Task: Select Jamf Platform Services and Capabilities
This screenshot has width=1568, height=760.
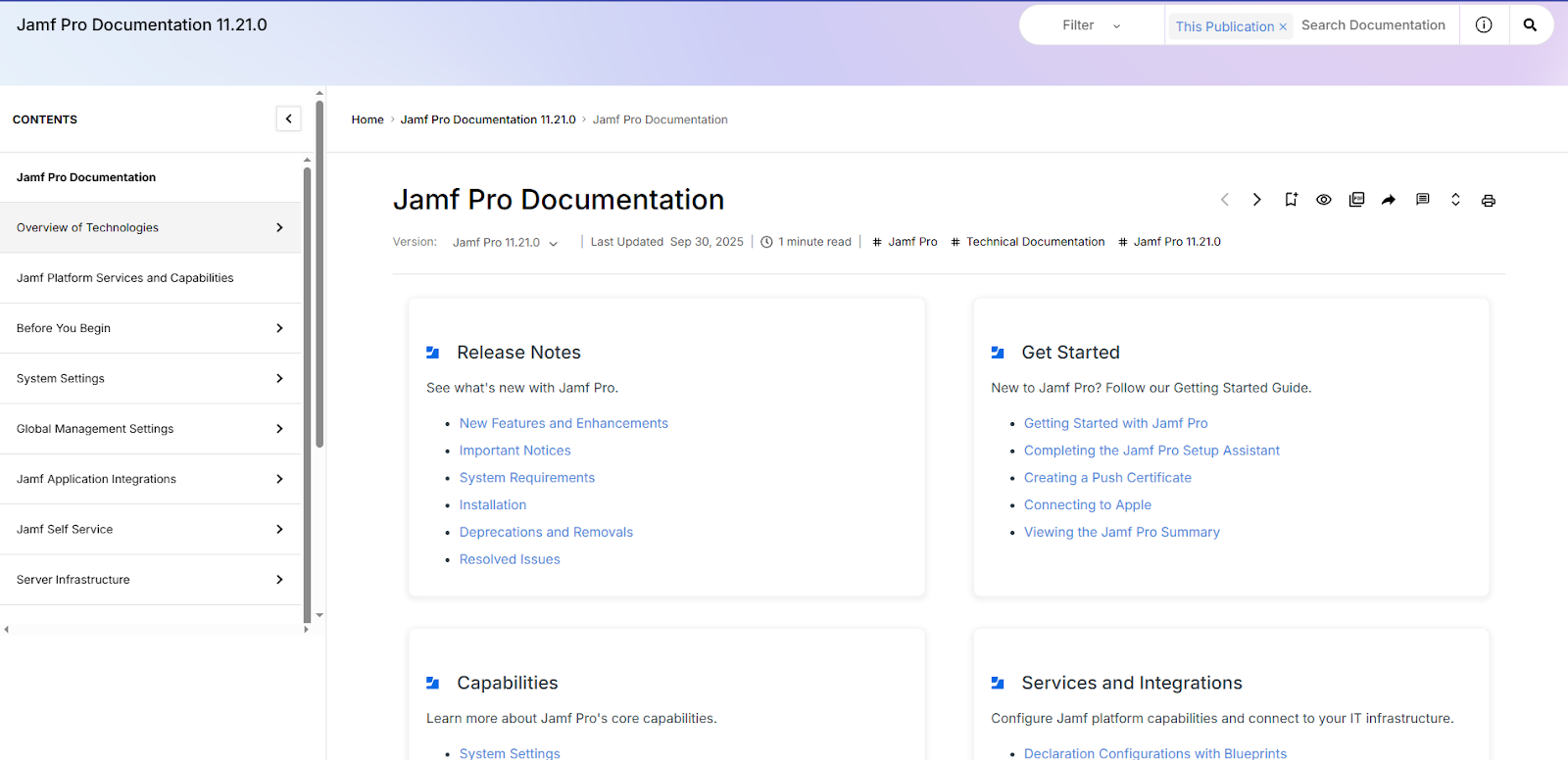Action: click(x=125, y=278)
